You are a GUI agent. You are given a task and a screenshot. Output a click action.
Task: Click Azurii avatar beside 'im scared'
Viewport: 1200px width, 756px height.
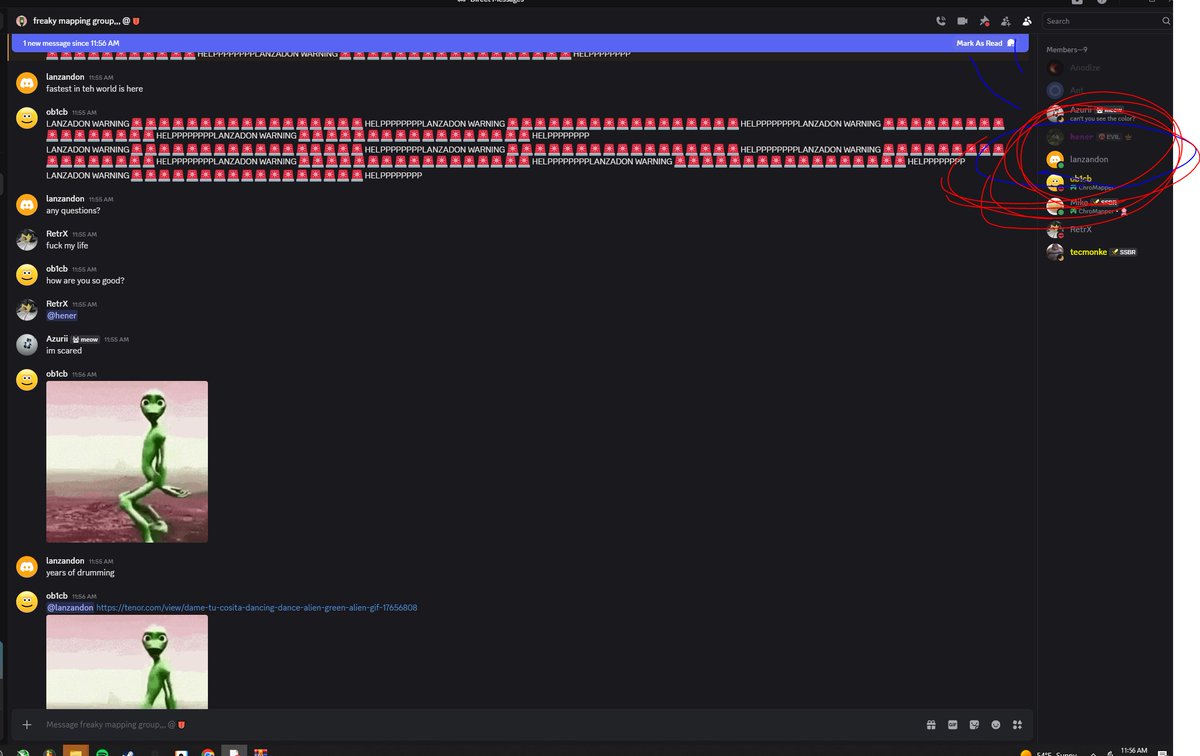(x=27, y=344)
